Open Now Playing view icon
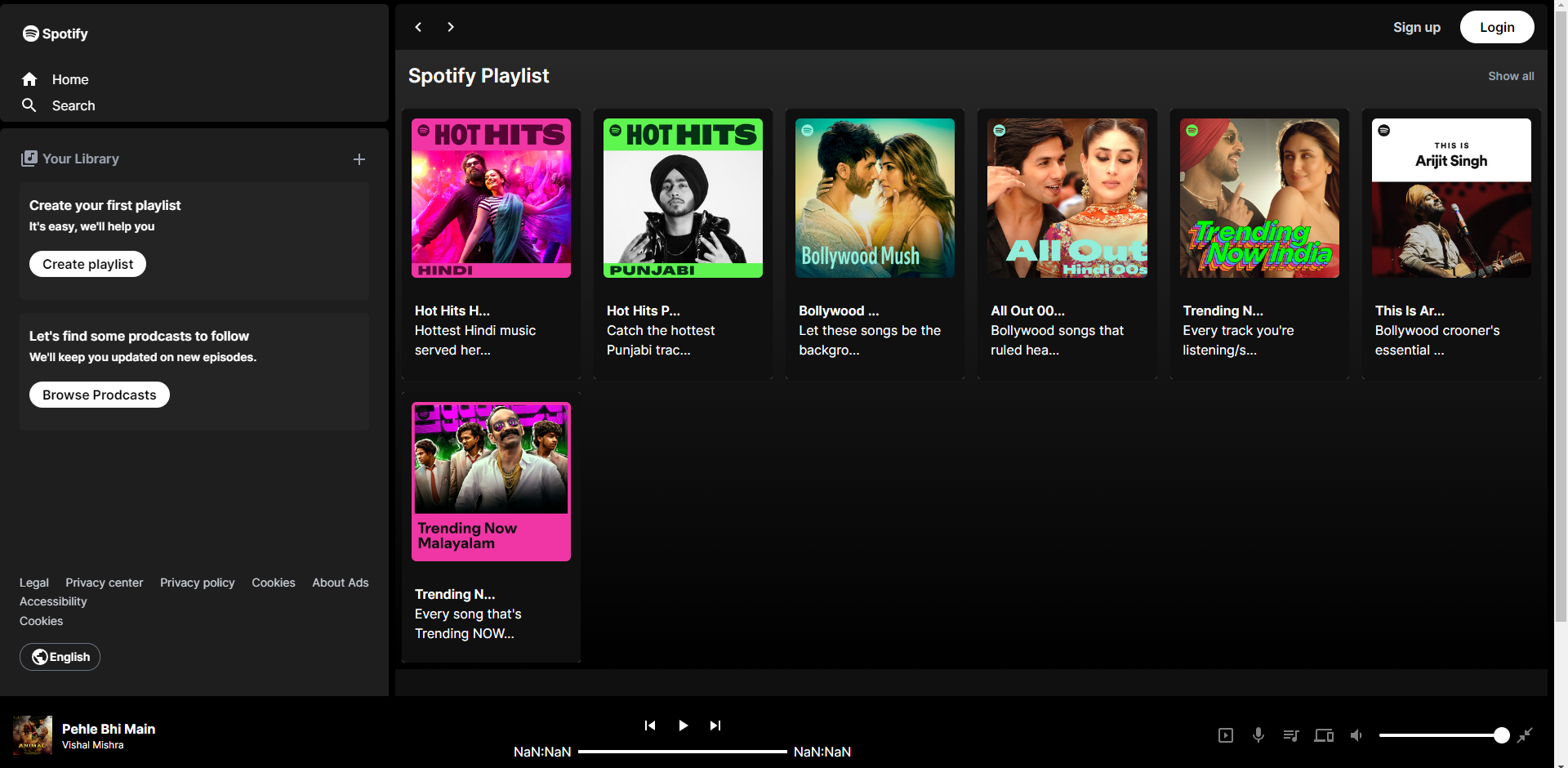The width and height of the screenshot is (1568, 768). pyautogui.click(x=1226, y=735)
